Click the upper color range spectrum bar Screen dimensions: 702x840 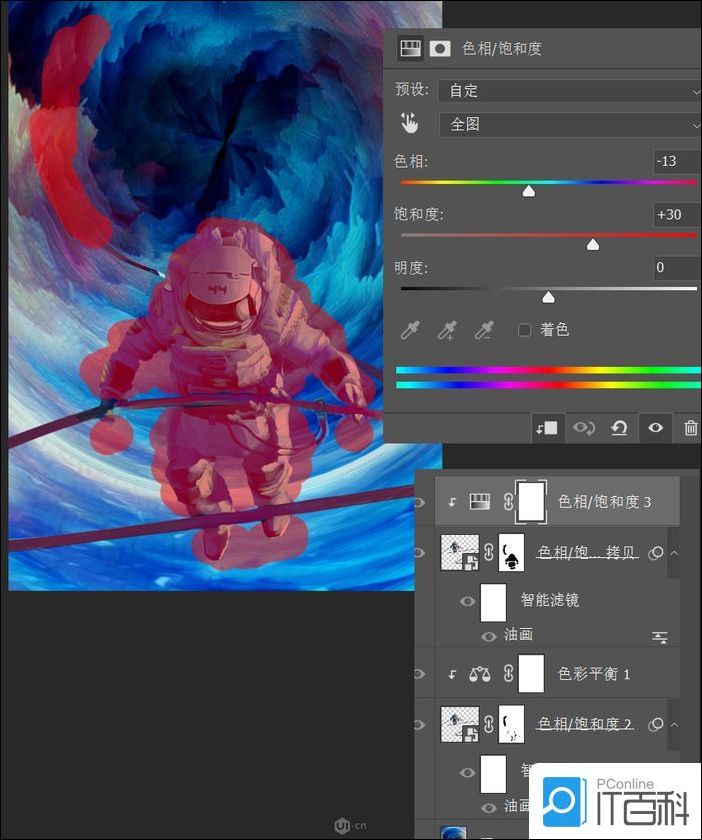pos(549,370)
